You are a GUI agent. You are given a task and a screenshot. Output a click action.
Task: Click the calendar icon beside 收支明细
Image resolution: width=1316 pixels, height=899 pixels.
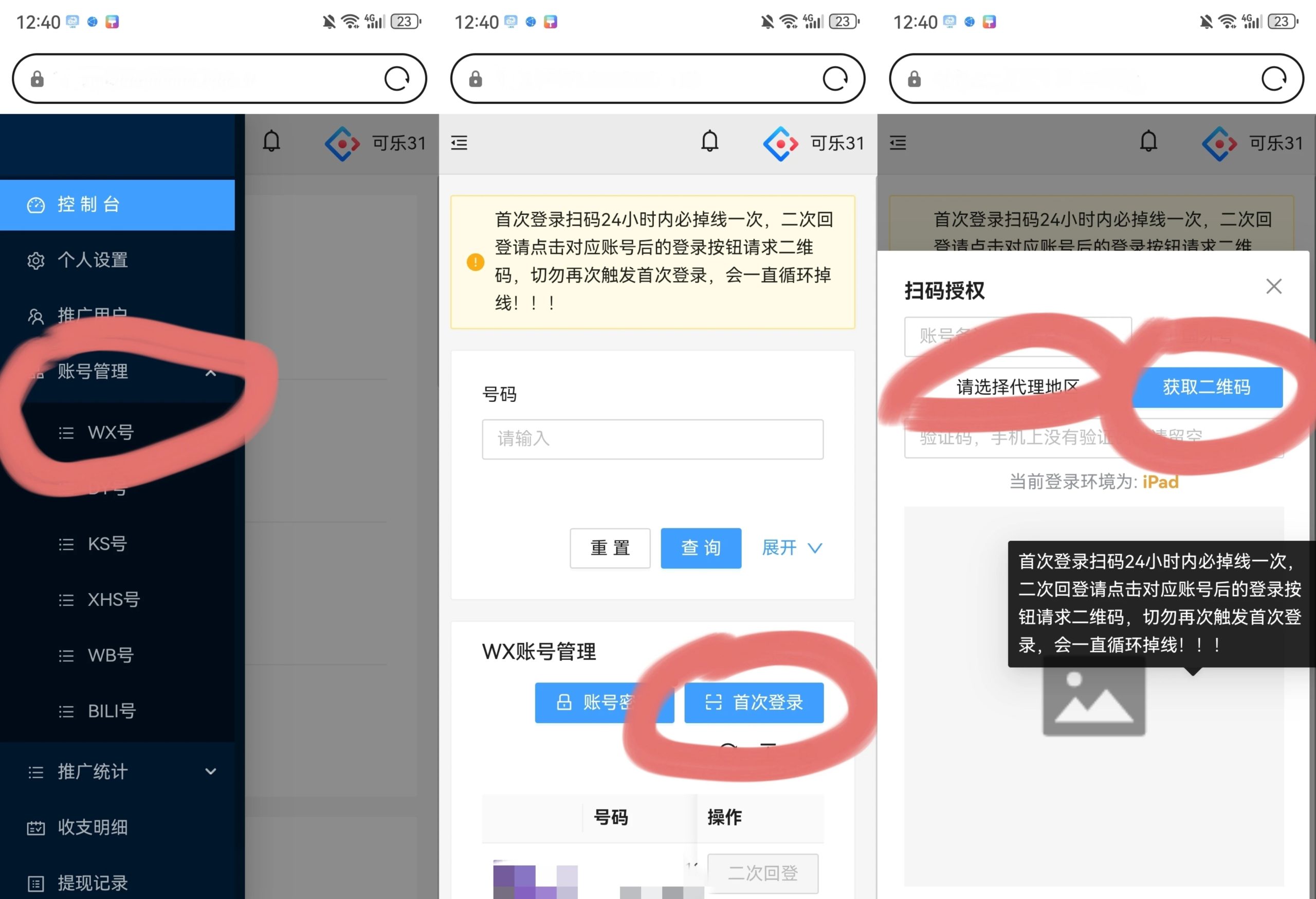(x=35, y=827)
